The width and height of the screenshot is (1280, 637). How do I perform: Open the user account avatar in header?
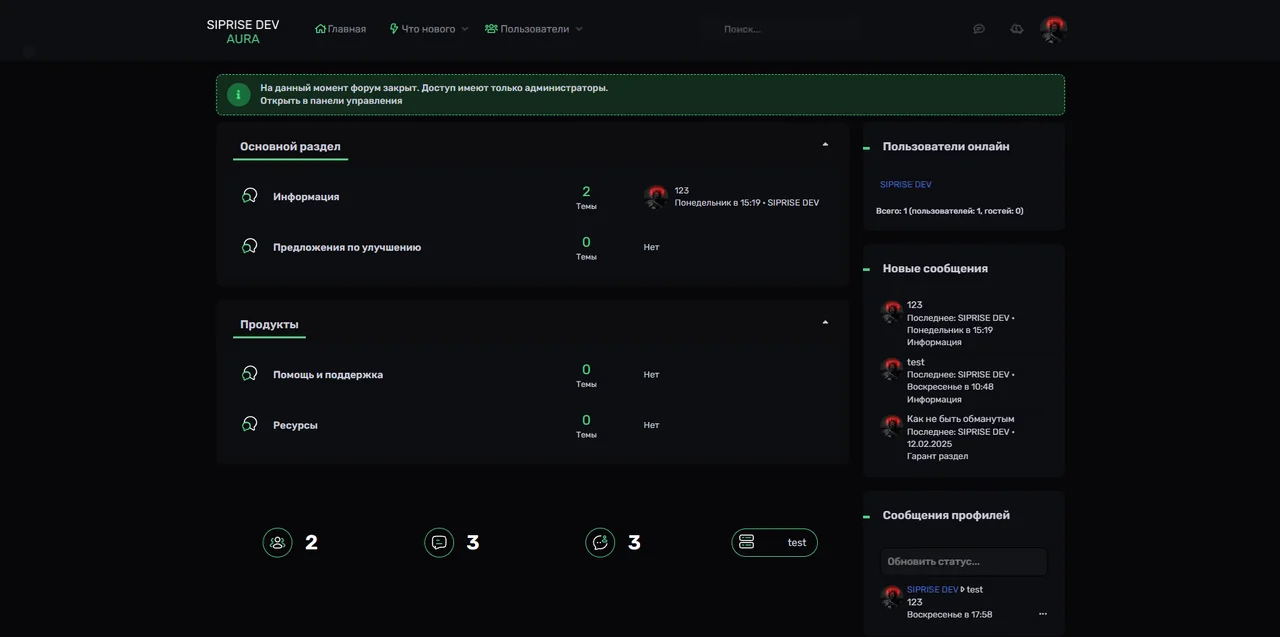pos(1053,29)
